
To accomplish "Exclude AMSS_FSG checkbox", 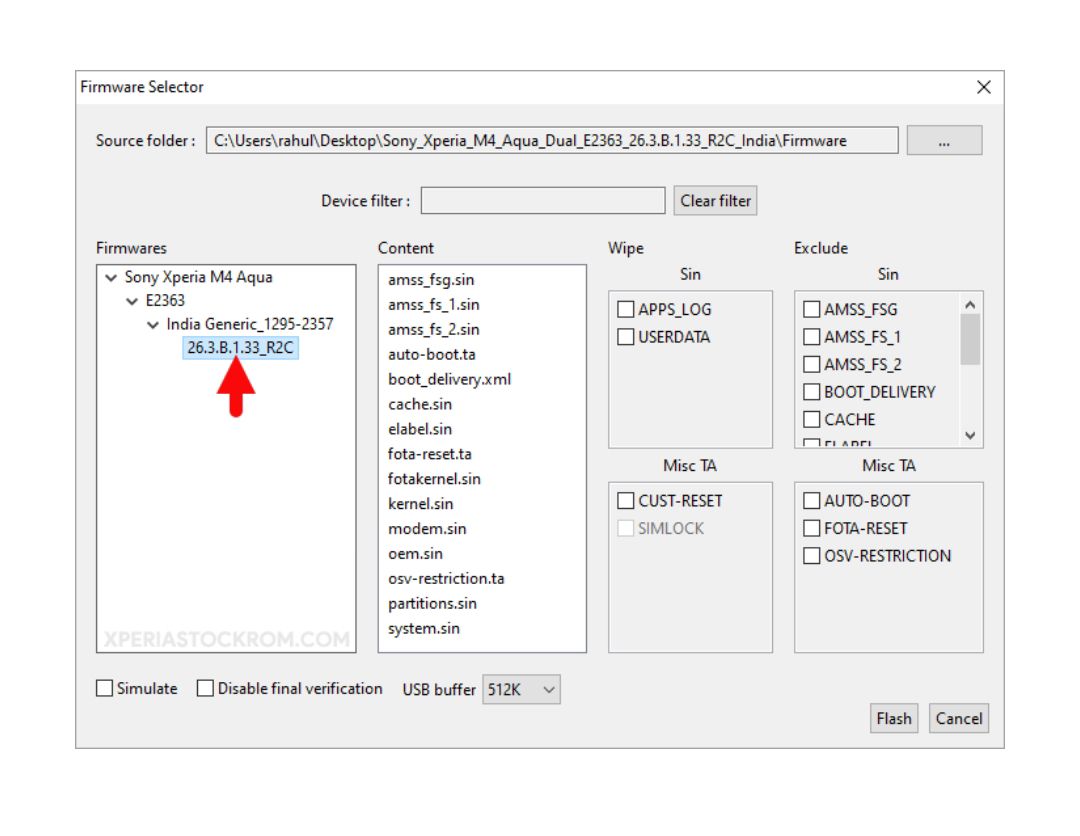I will [x=812, y=309].
